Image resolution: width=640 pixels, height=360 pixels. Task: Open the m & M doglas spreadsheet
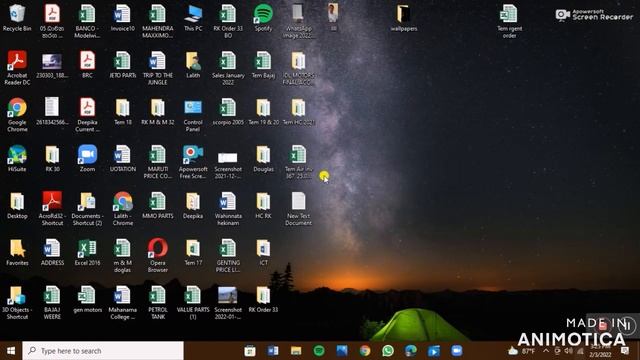(122, 256)
